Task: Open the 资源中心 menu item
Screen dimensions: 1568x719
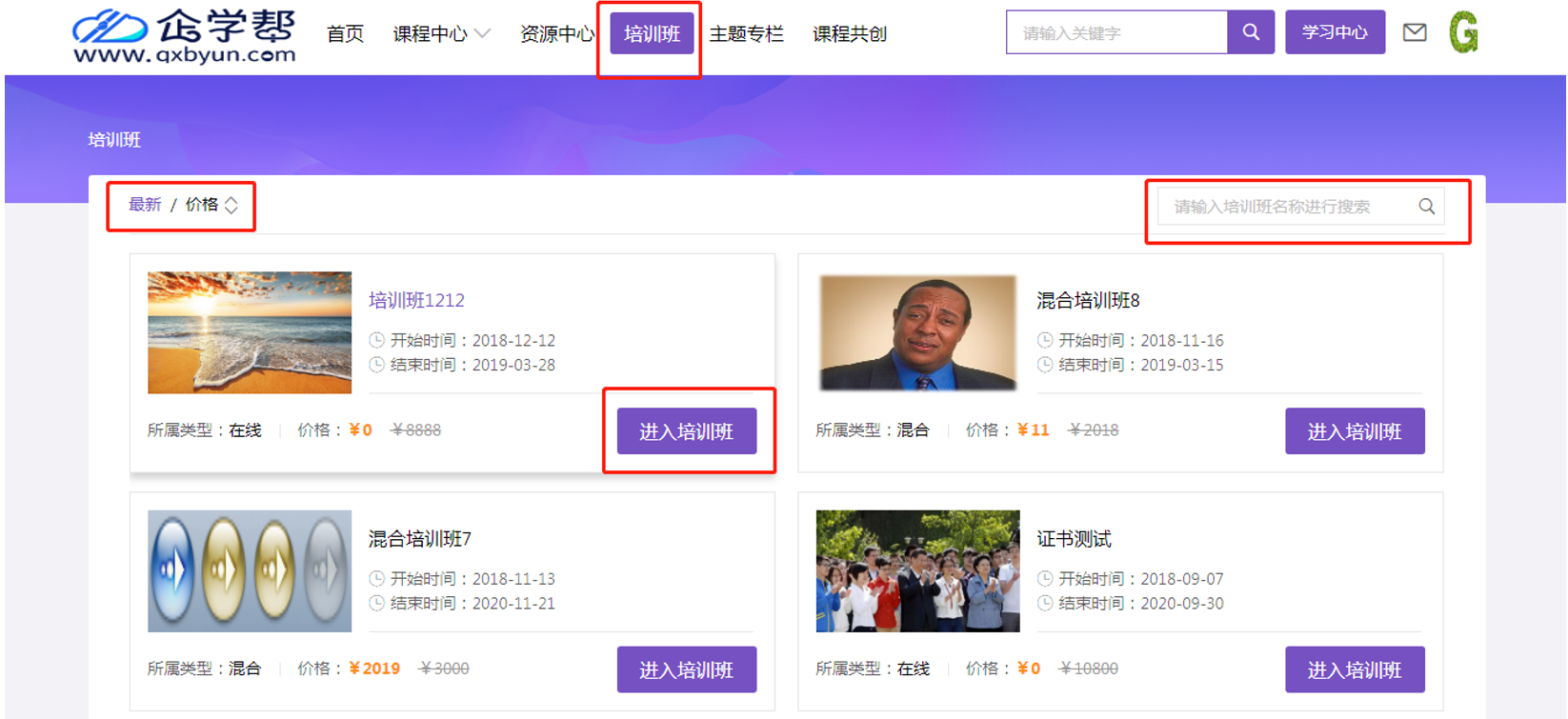Action: [x=556, y=34]
